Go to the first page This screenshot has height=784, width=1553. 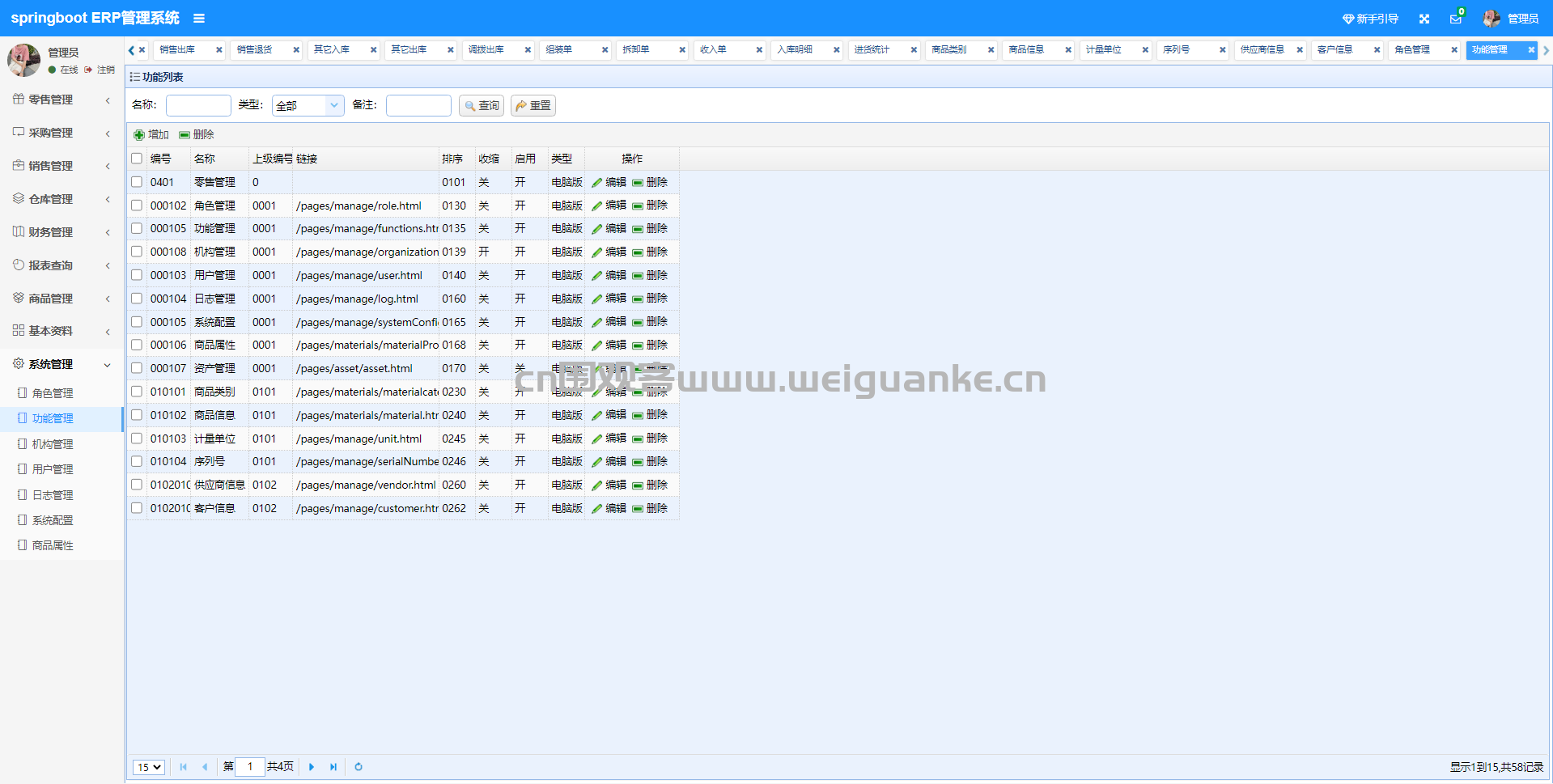pyautogui.click(x=184, y=767)
